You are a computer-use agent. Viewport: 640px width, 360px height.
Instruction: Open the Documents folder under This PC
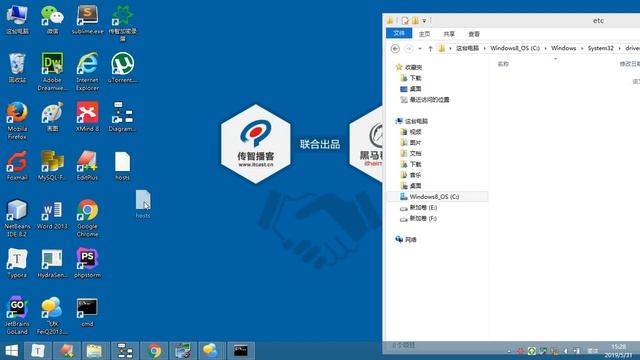(411, 153)
